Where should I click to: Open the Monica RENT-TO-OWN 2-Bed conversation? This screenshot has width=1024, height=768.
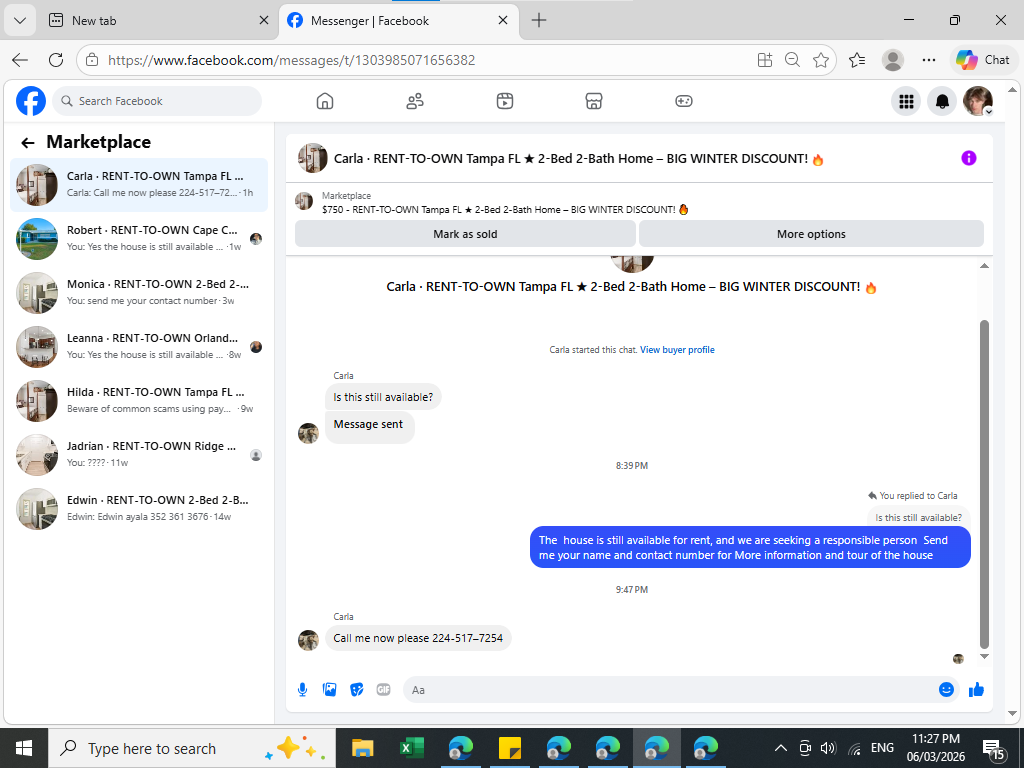pyautogui.click(x=139, y=293)
